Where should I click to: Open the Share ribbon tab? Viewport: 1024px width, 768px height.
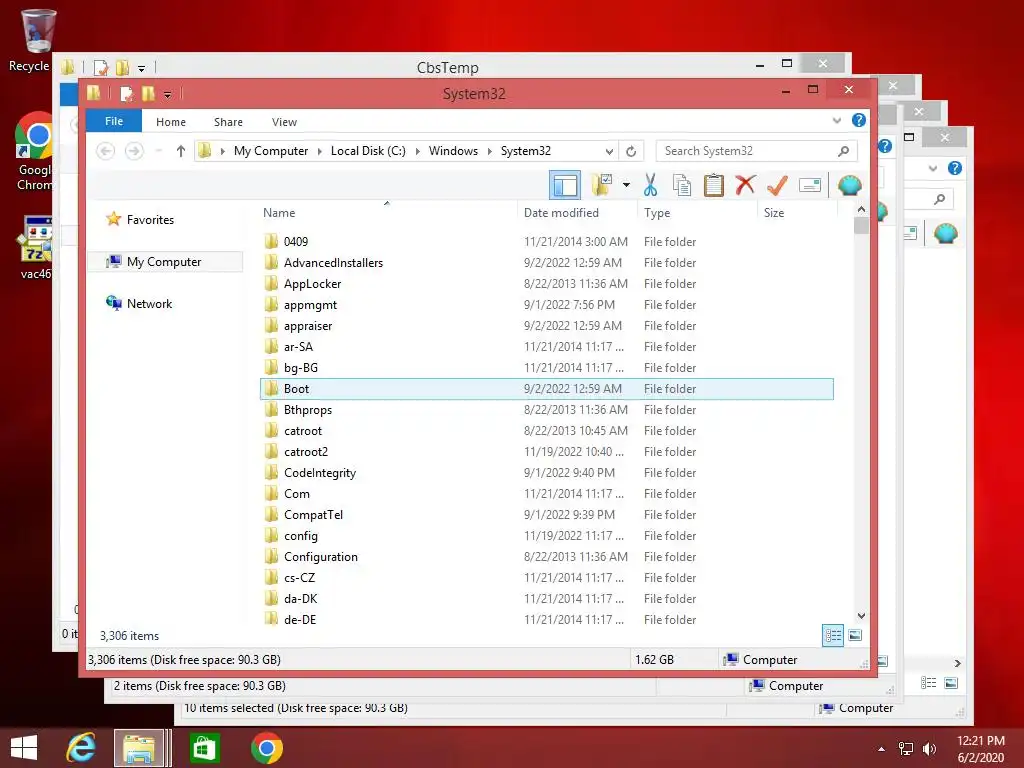(x=229, y=122)
